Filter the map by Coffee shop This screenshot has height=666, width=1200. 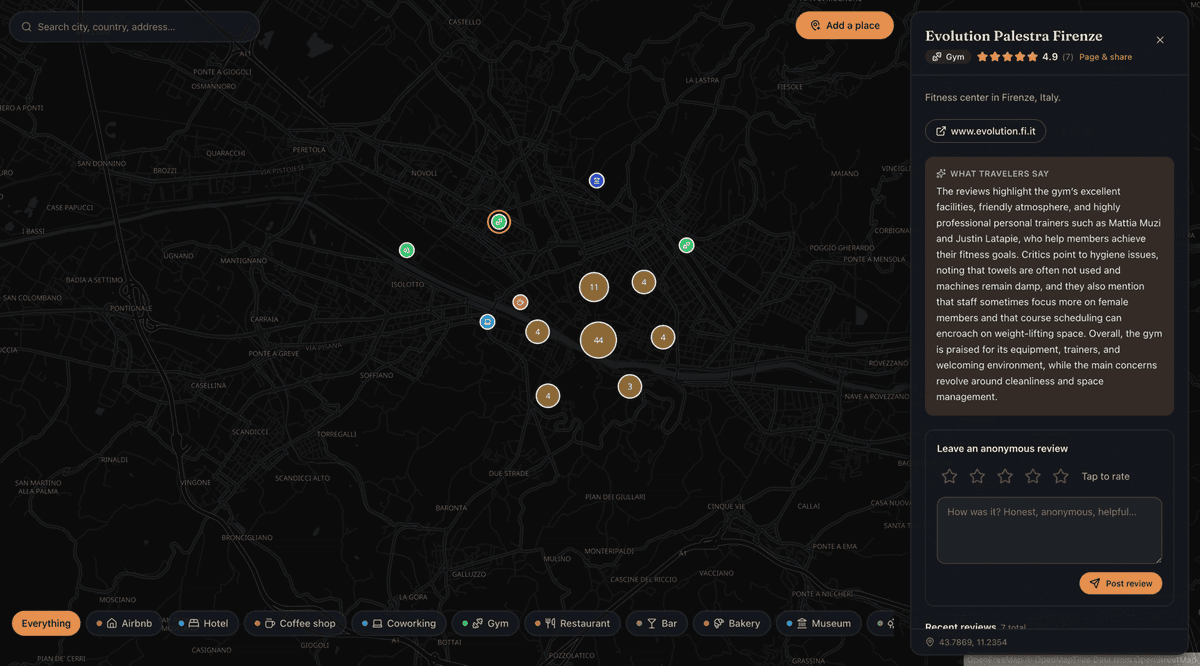click(x=295, y=623)
